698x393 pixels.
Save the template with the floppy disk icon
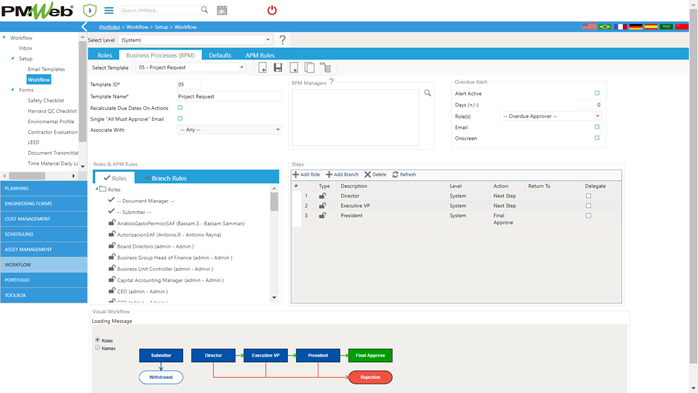tap(278, 68)
